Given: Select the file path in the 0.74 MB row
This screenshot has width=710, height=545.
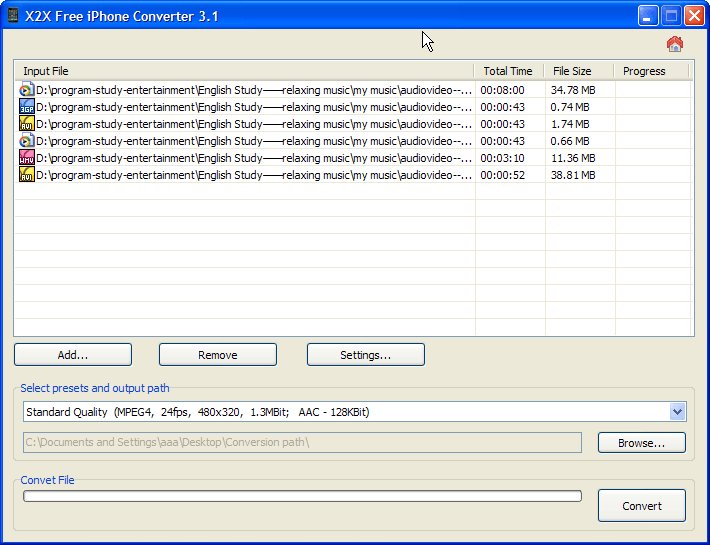Looking at the screenshot, I should pos(254,107).
